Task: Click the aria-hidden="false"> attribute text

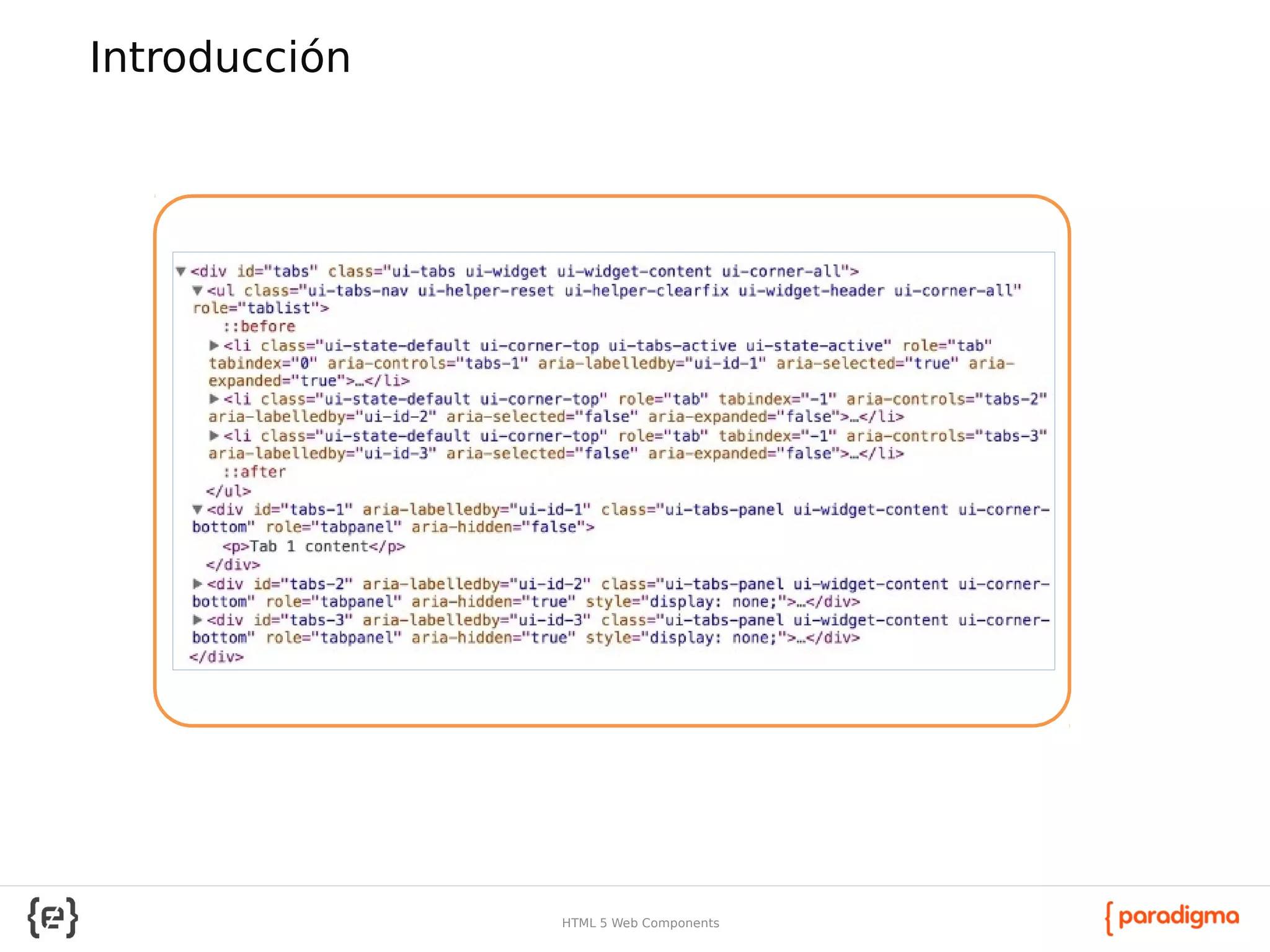Action: [503, 527]
